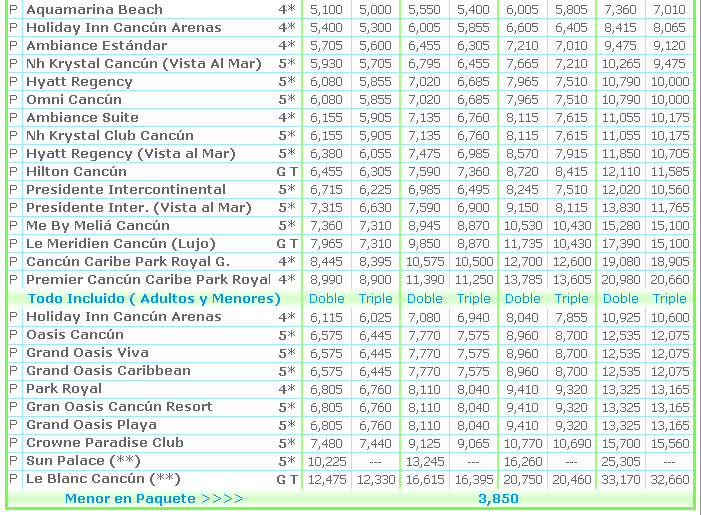The image size is (701, 515).
Task: Click the 13,245 price for Sun Palace
Action: click(x=424, y=461)
